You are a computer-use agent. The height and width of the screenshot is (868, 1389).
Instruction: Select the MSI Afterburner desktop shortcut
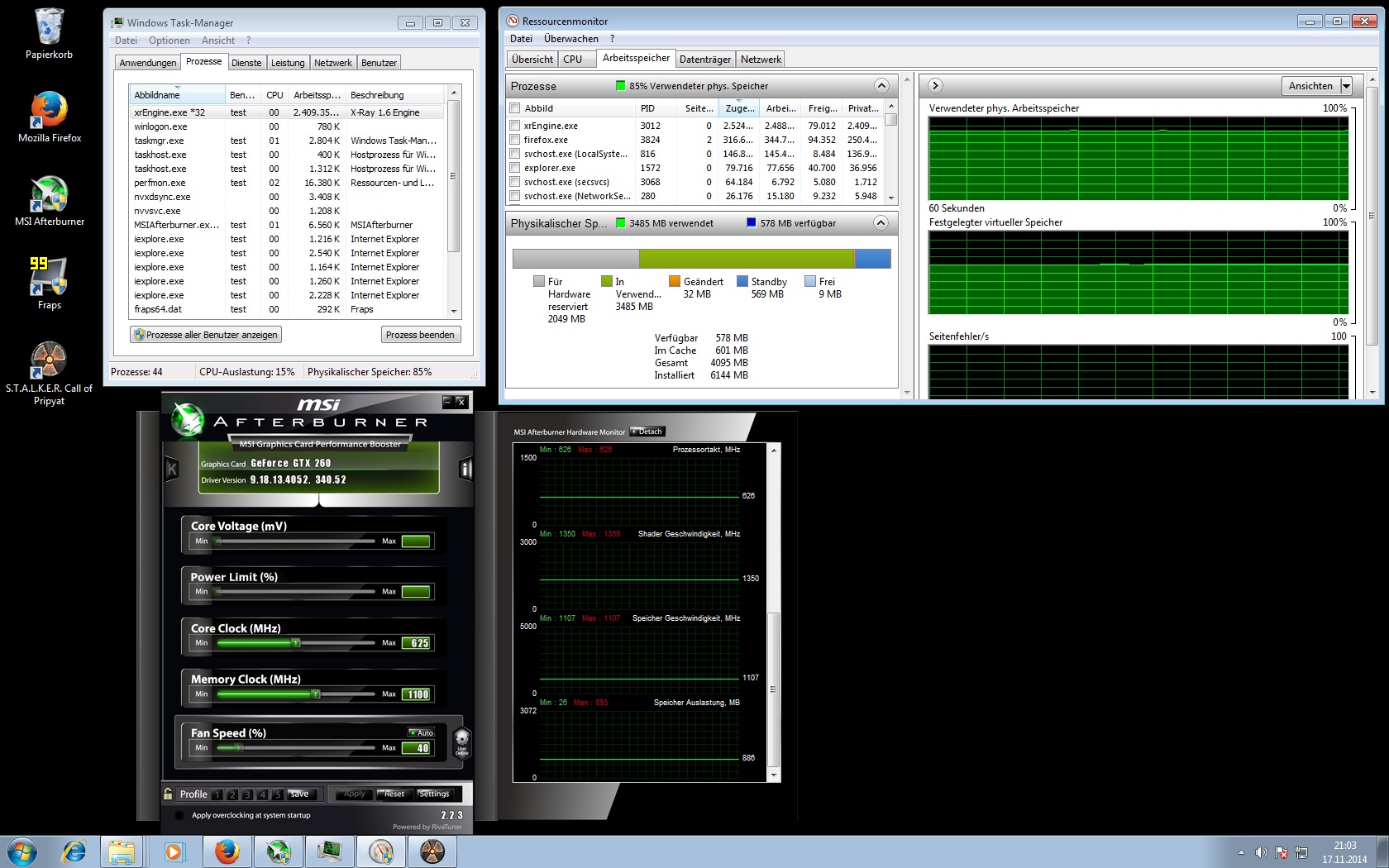click(x=49, y=201)
